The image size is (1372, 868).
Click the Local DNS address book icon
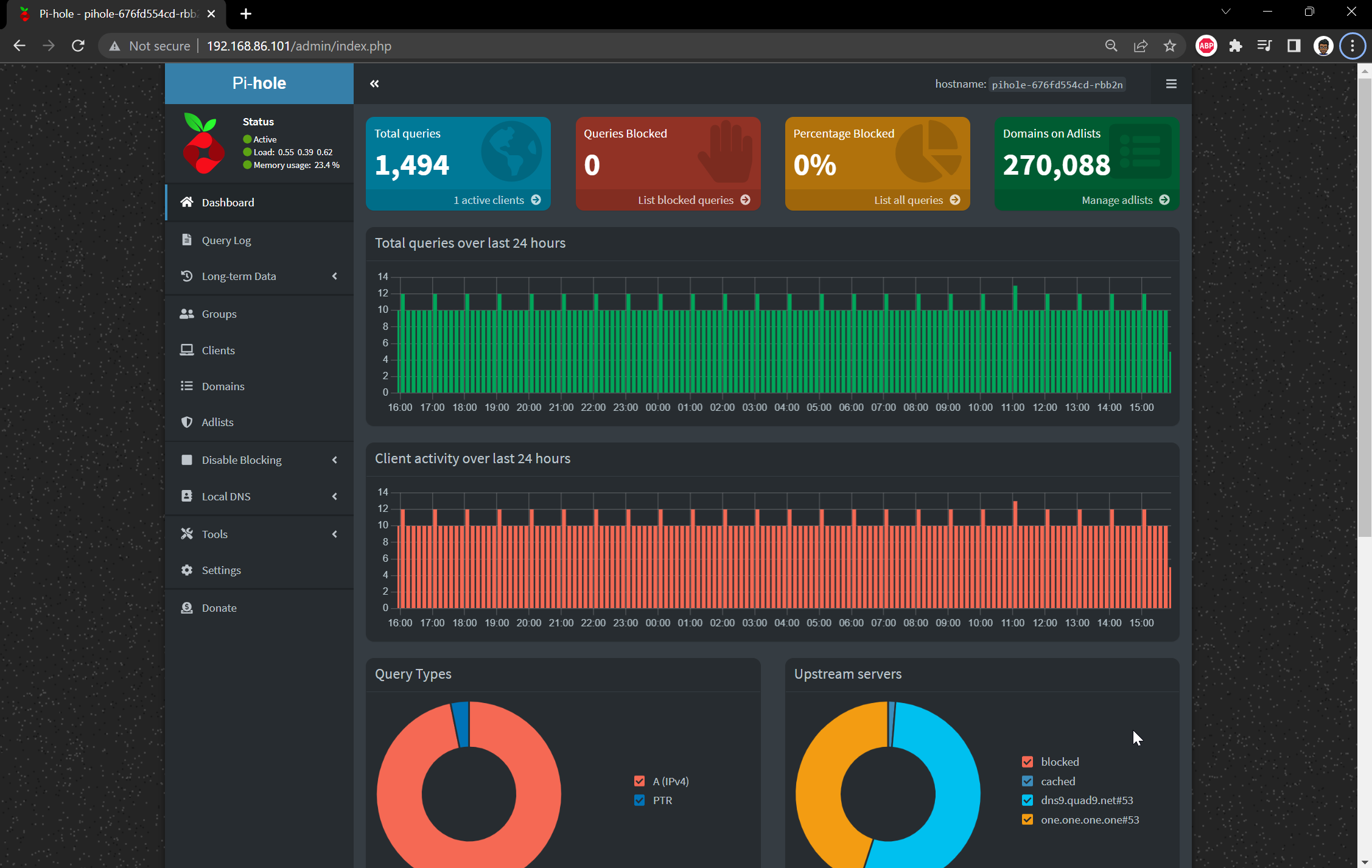point(187,496)
